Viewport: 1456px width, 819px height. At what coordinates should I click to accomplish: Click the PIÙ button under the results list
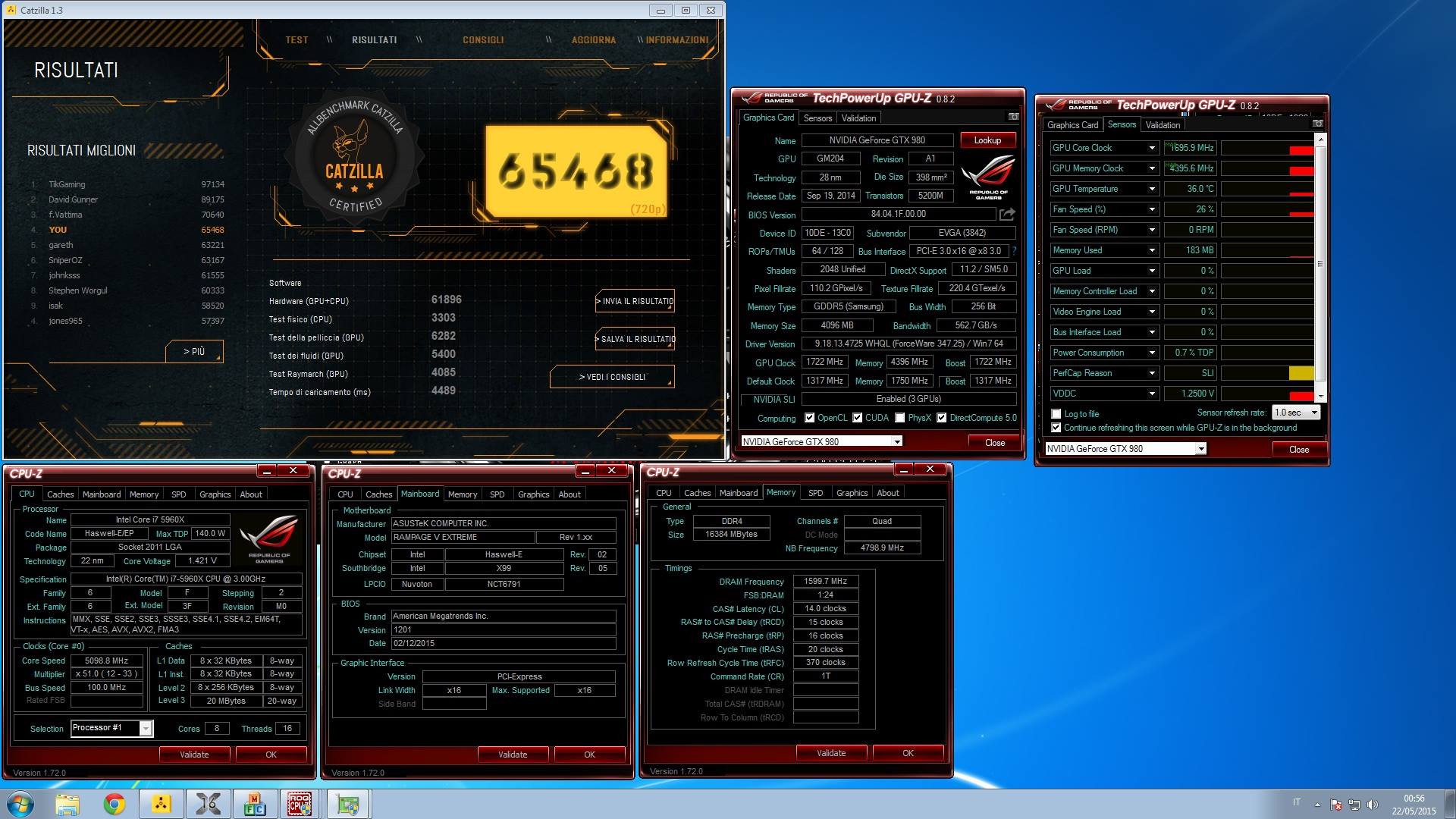(194, 352)
